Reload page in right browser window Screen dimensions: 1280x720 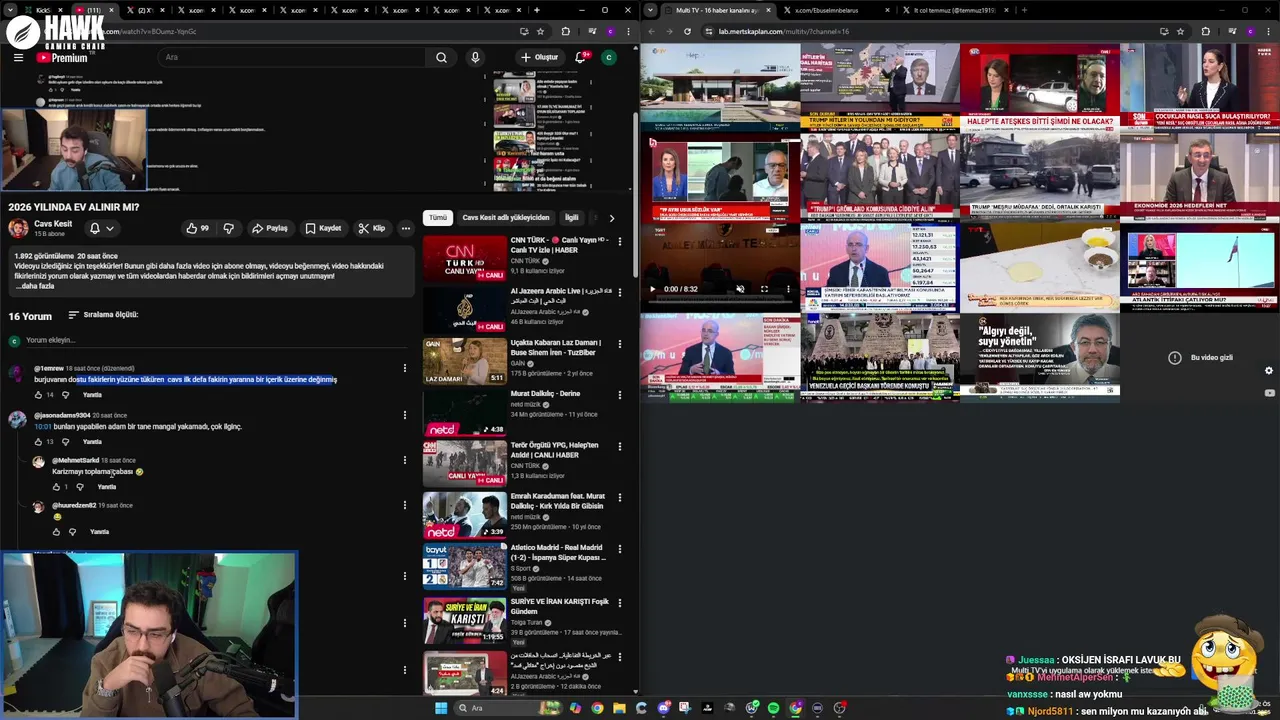687,31
